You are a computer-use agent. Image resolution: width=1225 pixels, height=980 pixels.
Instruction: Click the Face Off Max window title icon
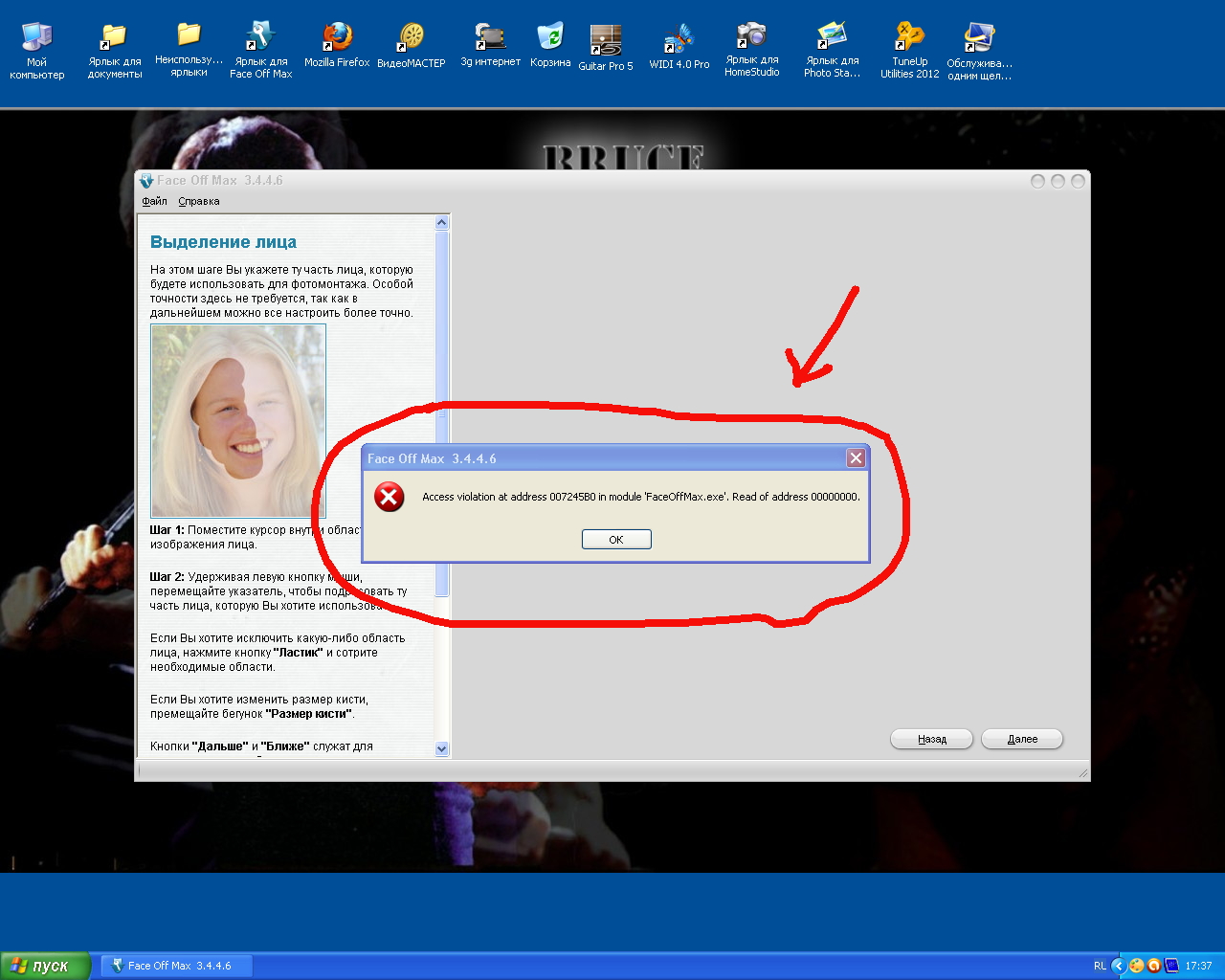tap(146, 180)
